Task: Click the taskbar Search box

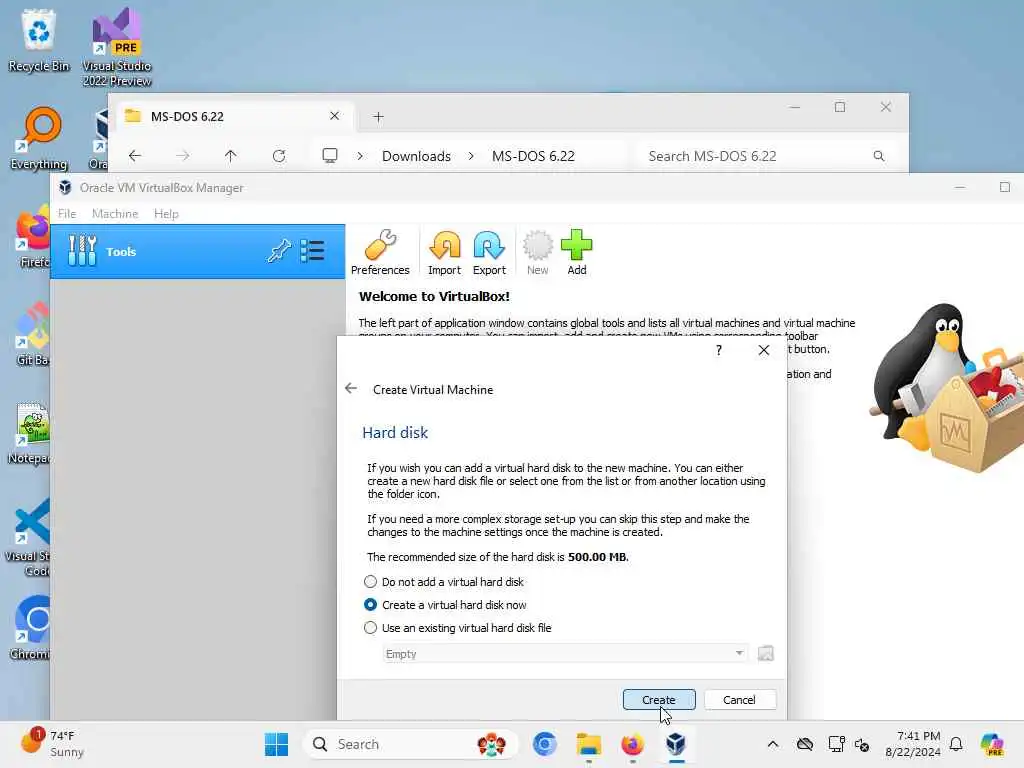Action: [411, 744]
